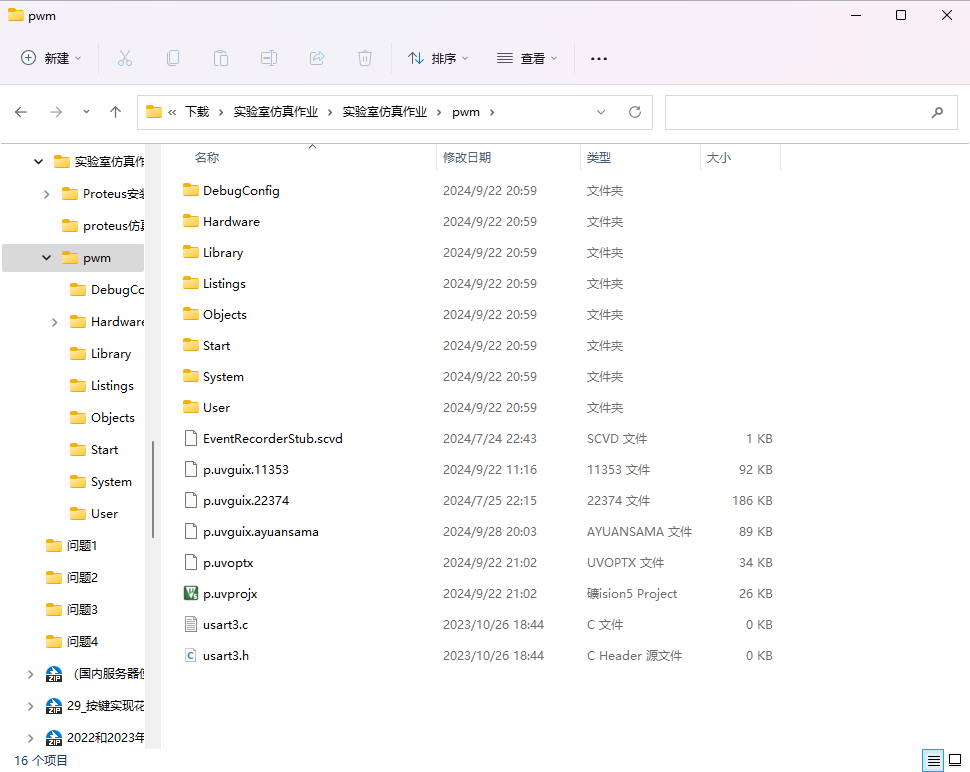Click the search magnifier icon
The image size is (970, 772).
937,112
